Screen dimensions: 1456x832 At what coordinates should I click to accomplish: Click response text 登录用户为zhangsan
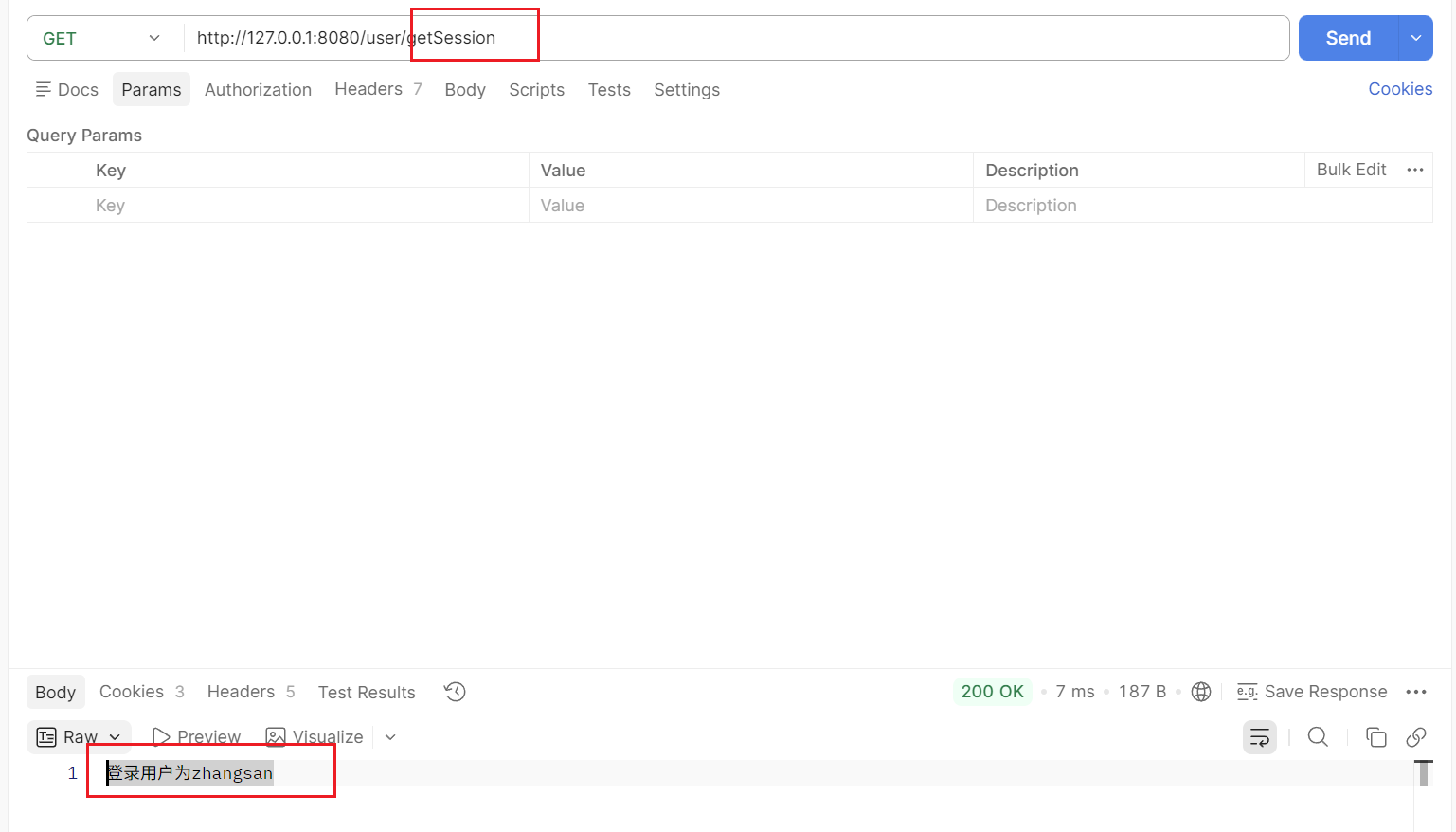(x=189, y=773)
